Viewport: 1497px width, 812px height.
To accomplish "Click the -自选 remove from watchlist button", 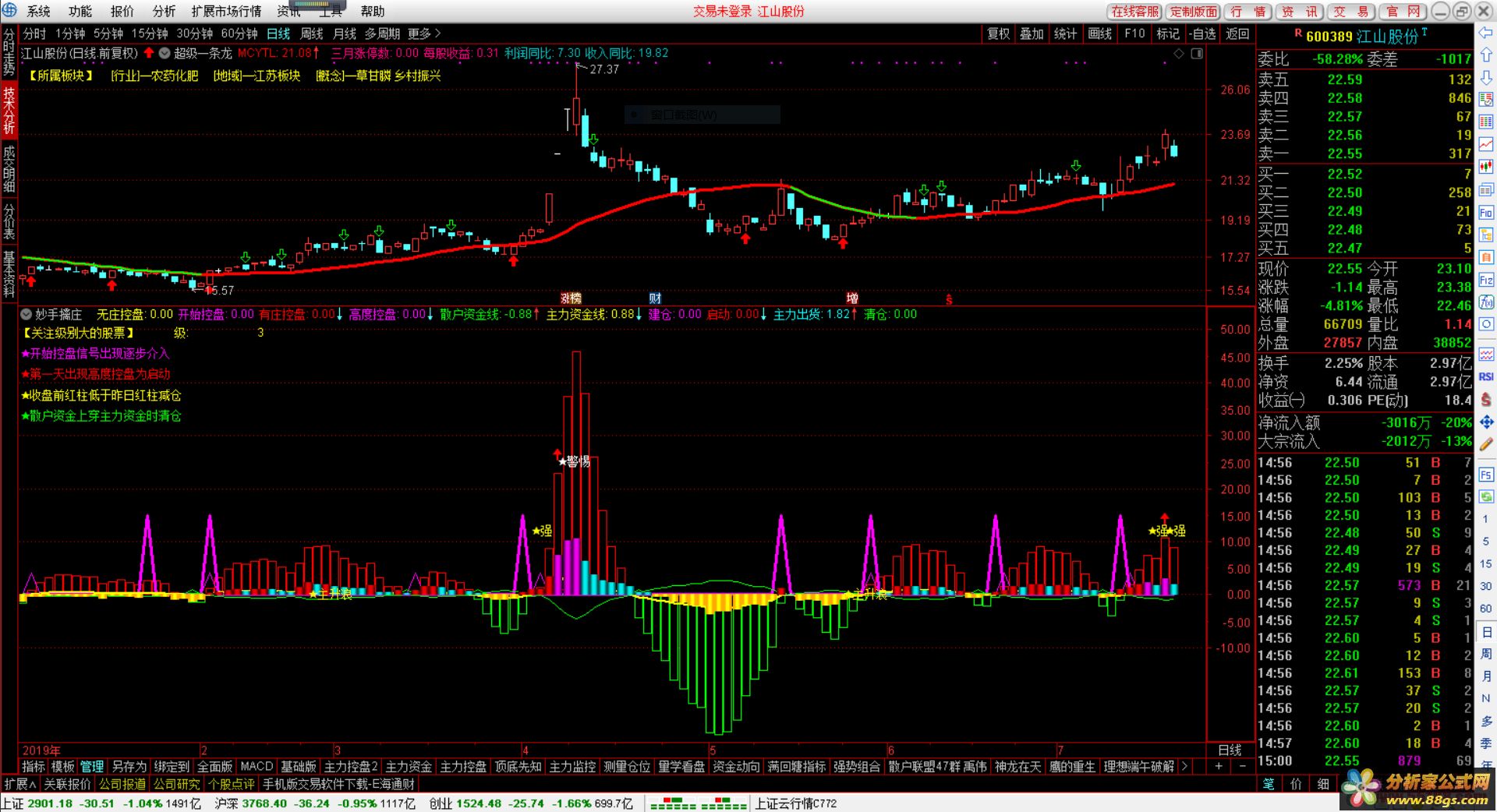I will pos(1204,34).
